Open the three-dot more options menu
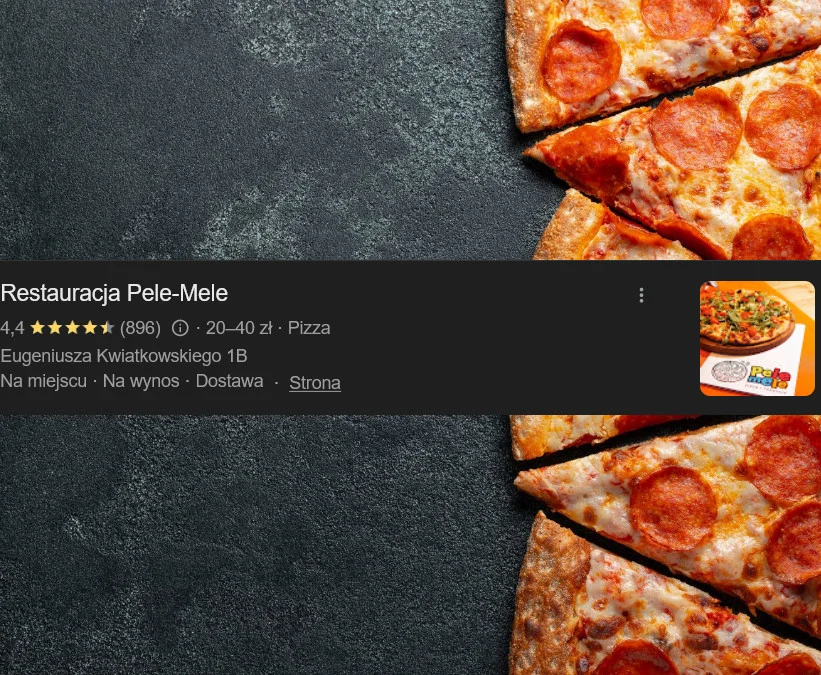 (x=641, y=295)
